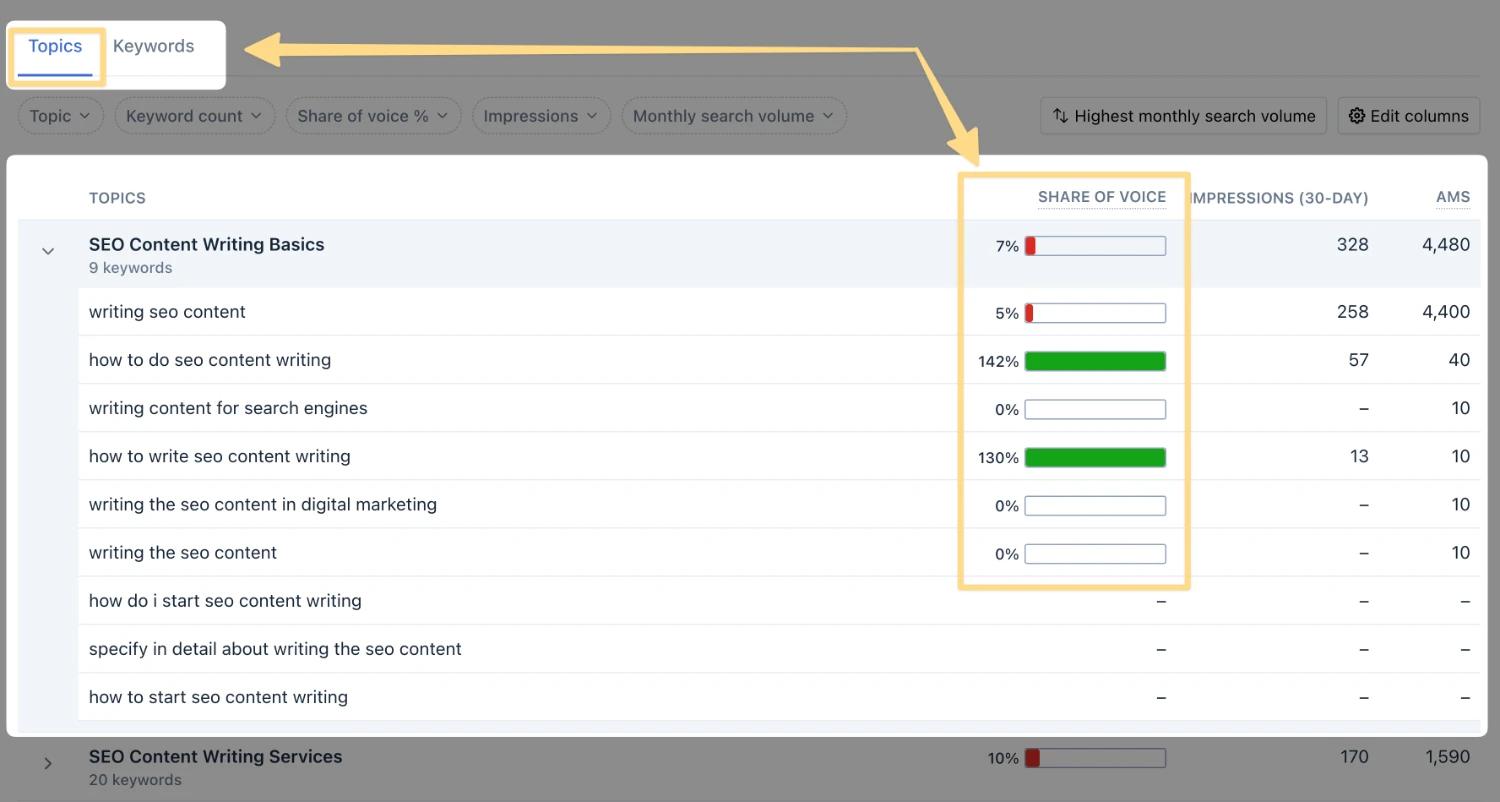Collapse SEO Content Writing Basics topic
Image resolution: width=1500 pixels, height=802 pixels.
pos(48,251)
